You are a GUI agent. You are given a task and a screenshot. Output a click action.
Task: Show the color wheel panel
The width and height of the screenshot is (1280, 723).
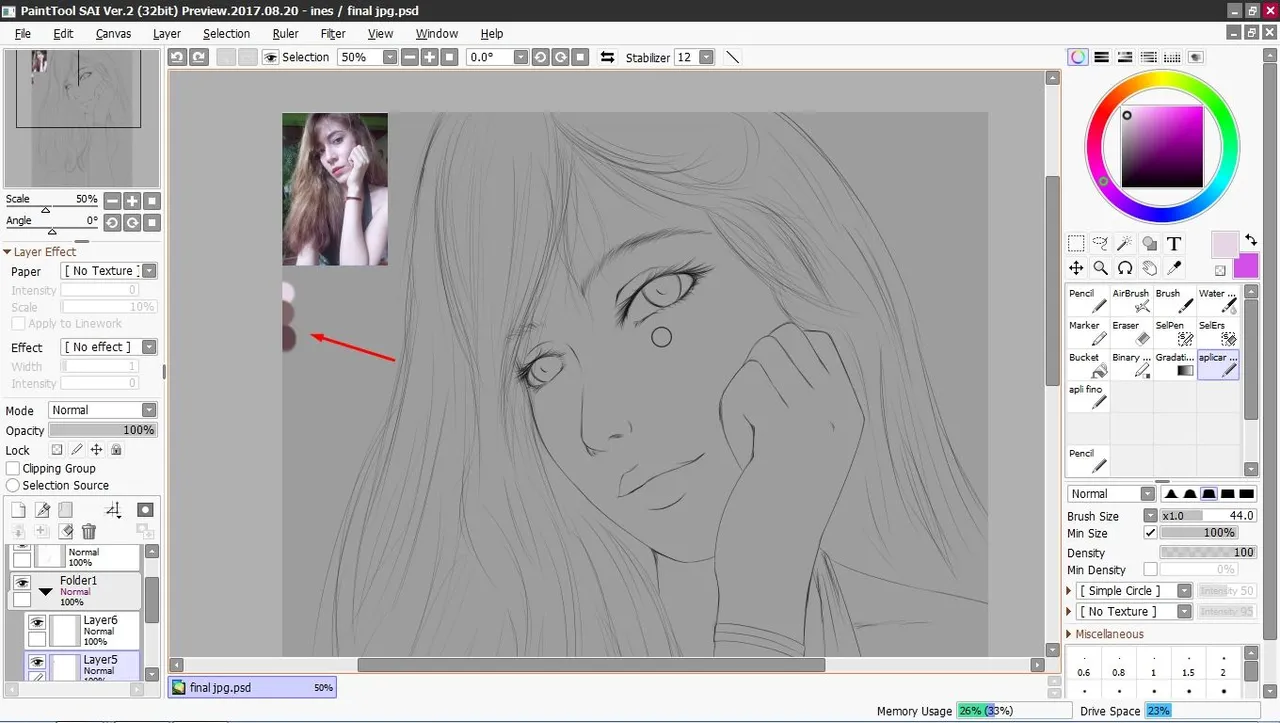pos(1077,57)
